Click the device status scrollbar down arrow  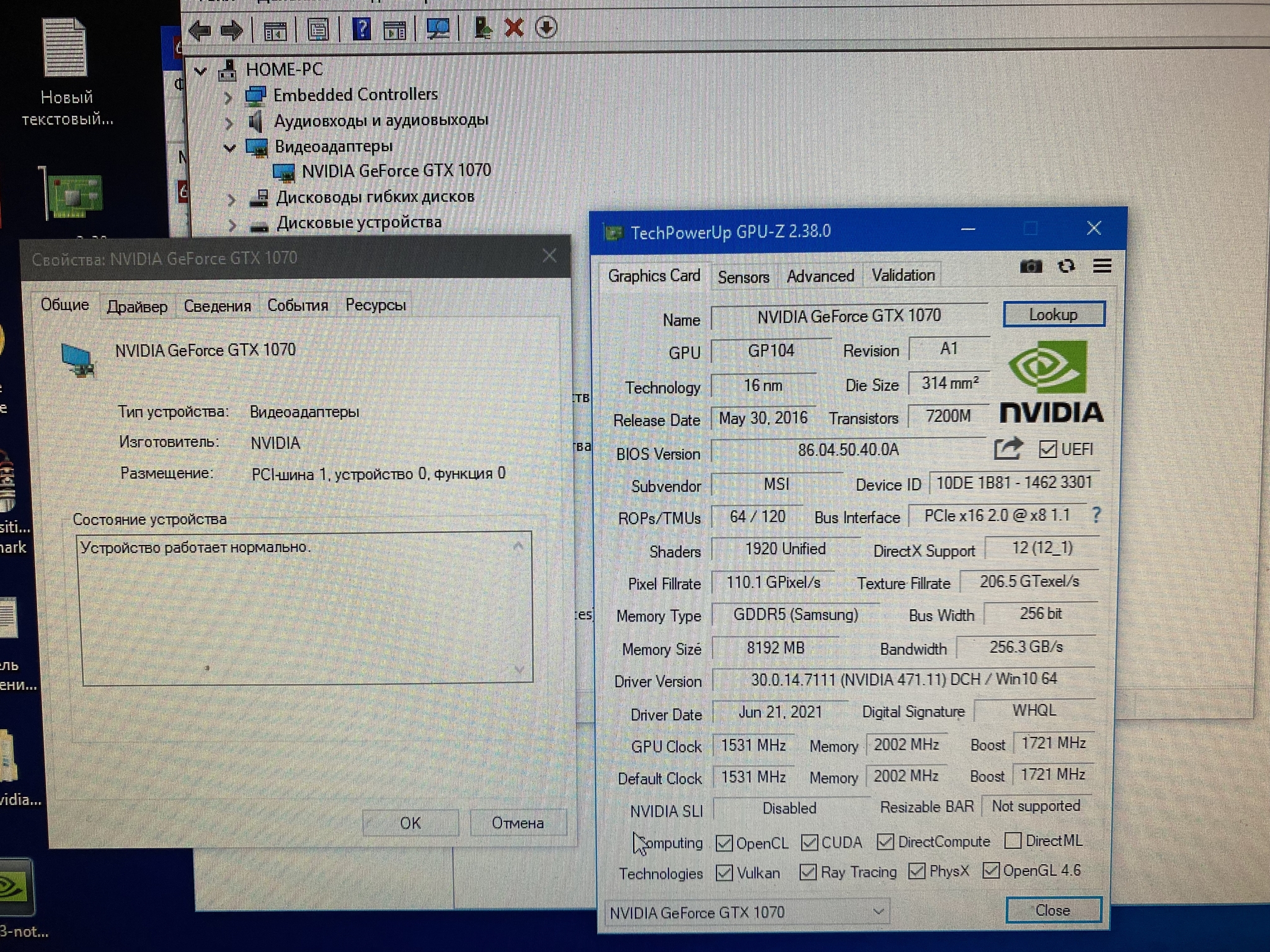coord(520,669)
